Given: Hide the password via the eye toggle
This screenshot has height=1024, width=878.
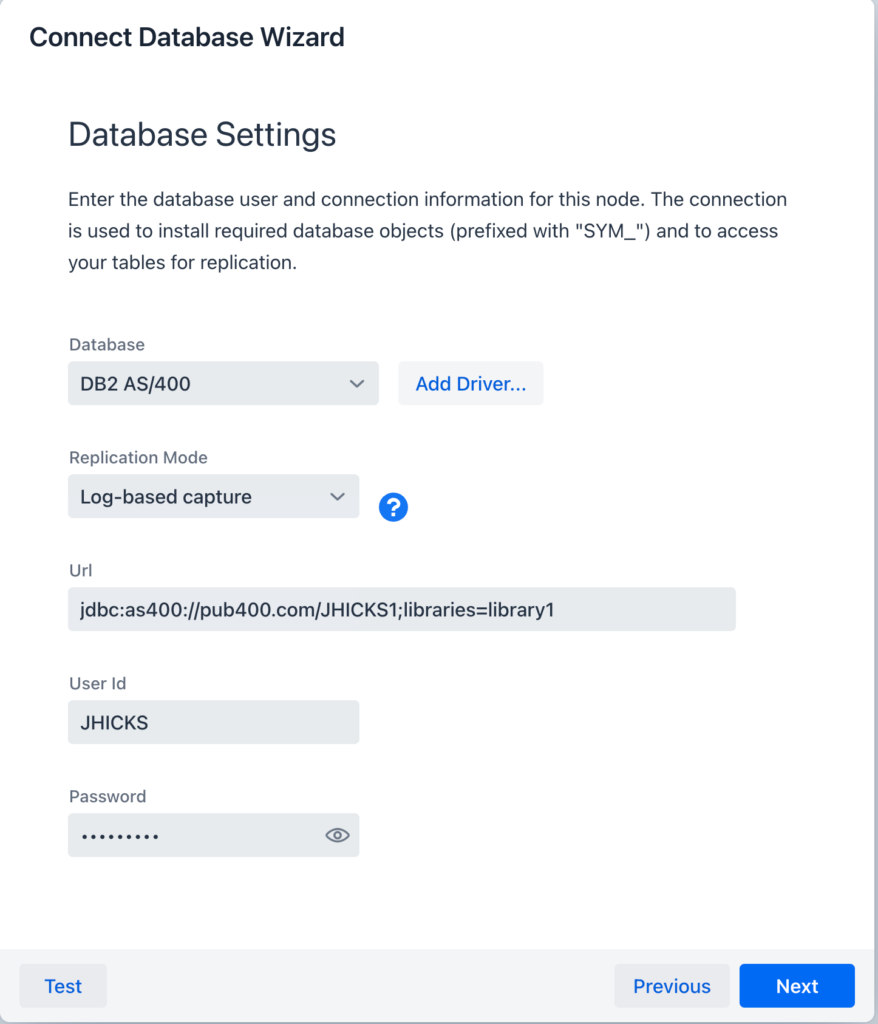Looking at the screenshot, I should tap(337, 835).
